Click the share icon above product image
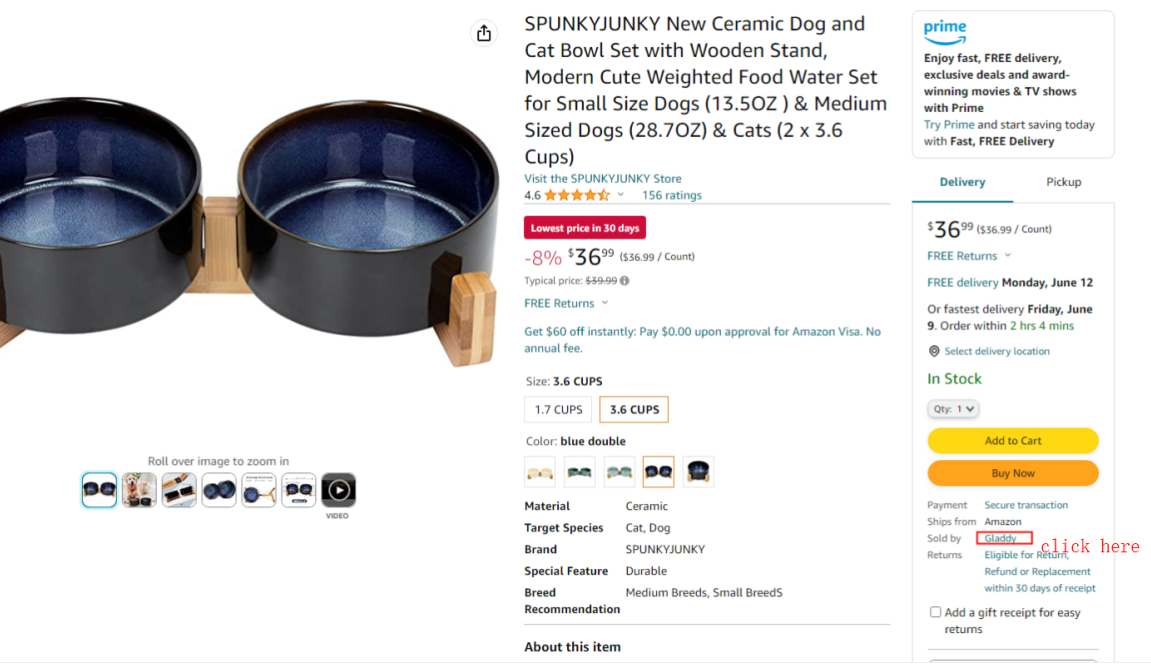 point(484,33)
